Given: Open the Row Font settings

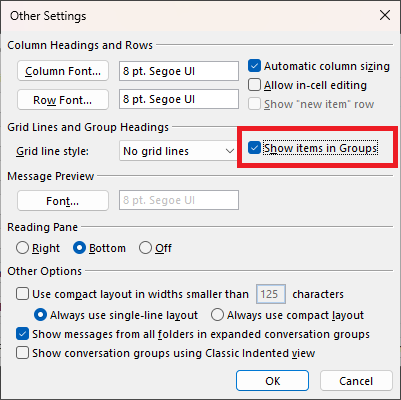Looking at the screenshot, I should [63, 99].
